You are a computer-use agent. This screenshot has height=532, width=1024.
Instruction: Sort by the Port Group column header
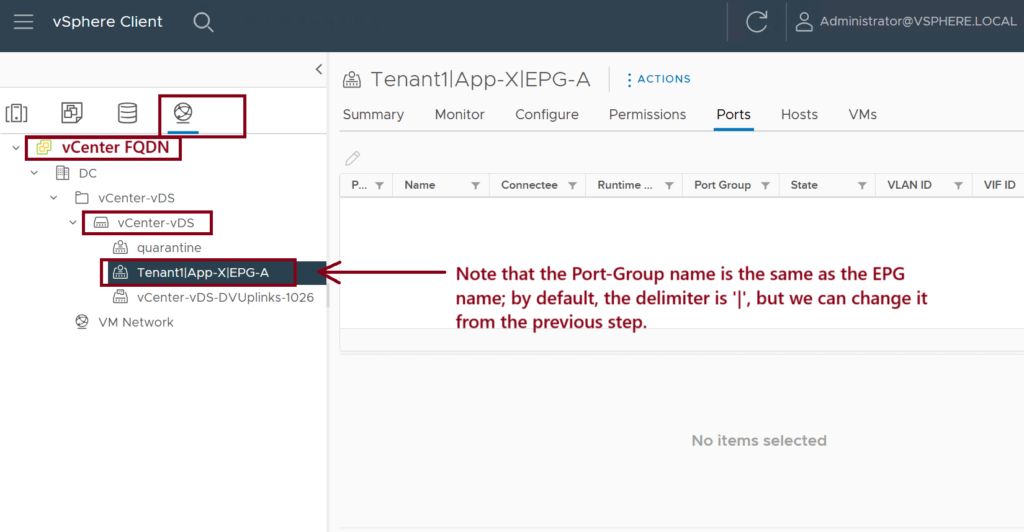(722, 185)
